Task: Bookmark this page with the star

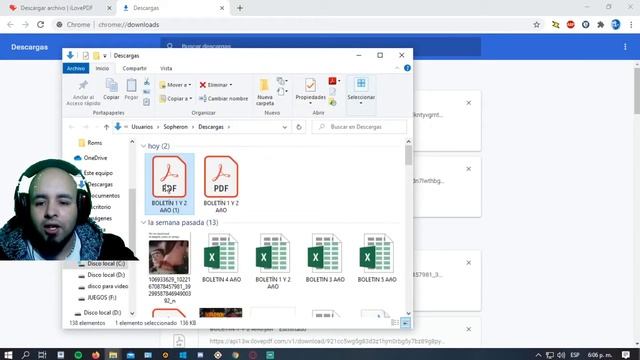Action: [536, 24]
